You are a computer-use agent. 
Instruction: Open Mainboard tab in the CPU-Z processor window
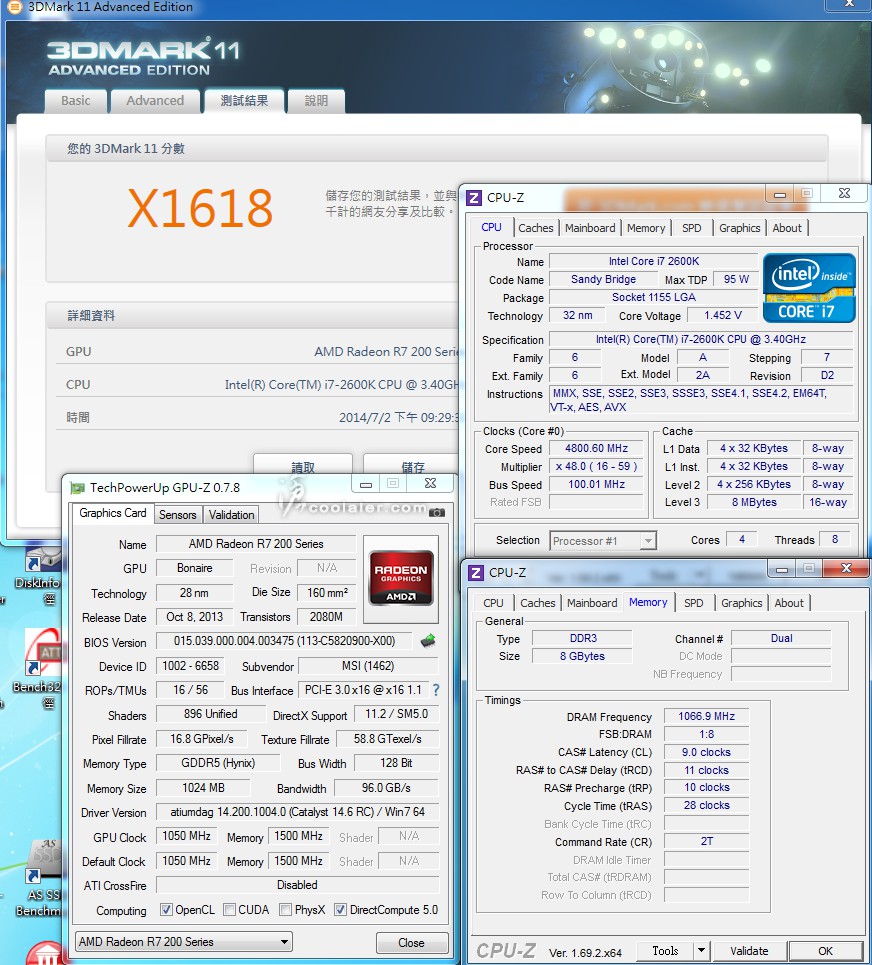pos(590,228)
